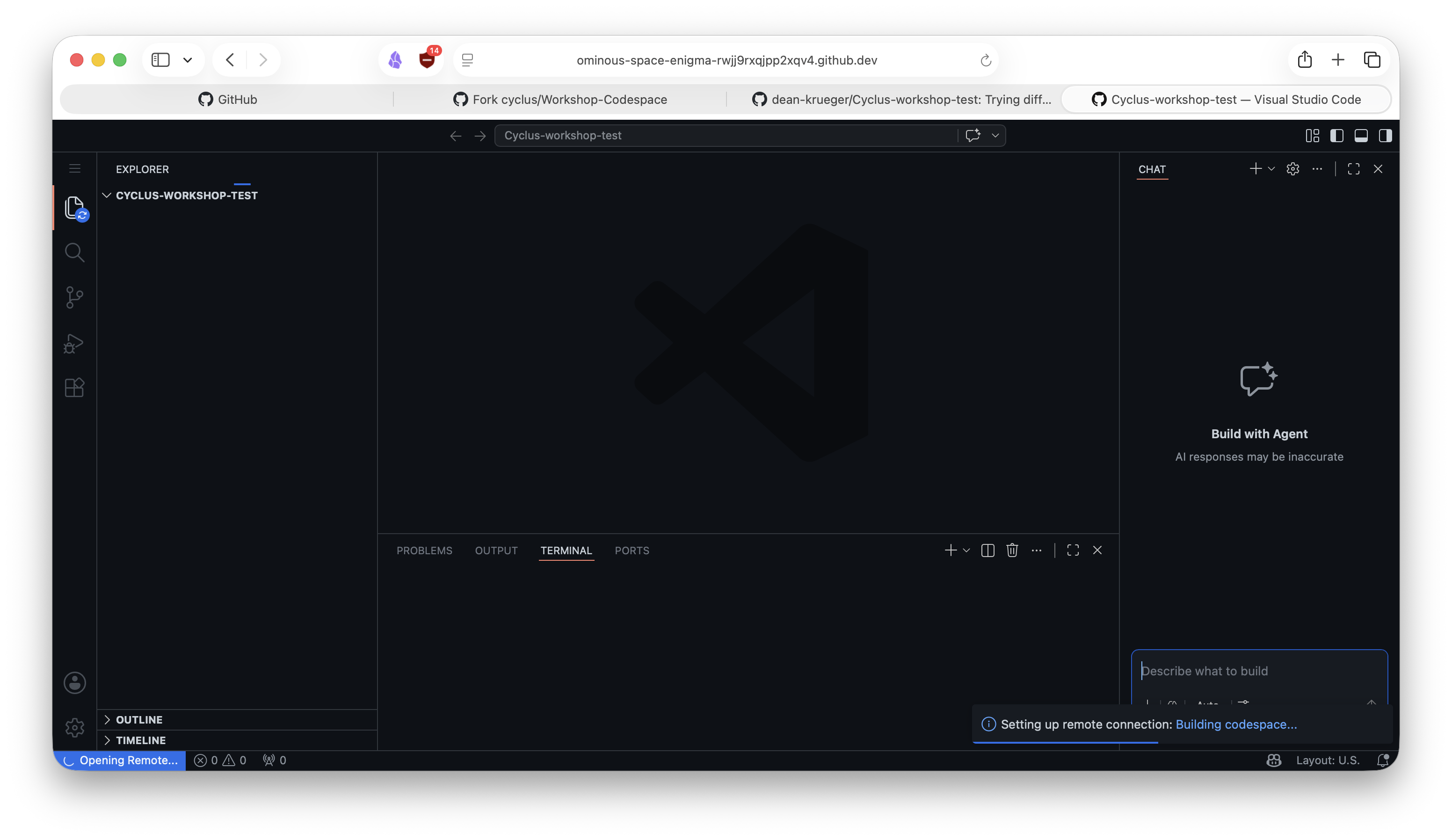Kill the terminal with trash icon
1452x840 pixels.
click(1012, 551)
